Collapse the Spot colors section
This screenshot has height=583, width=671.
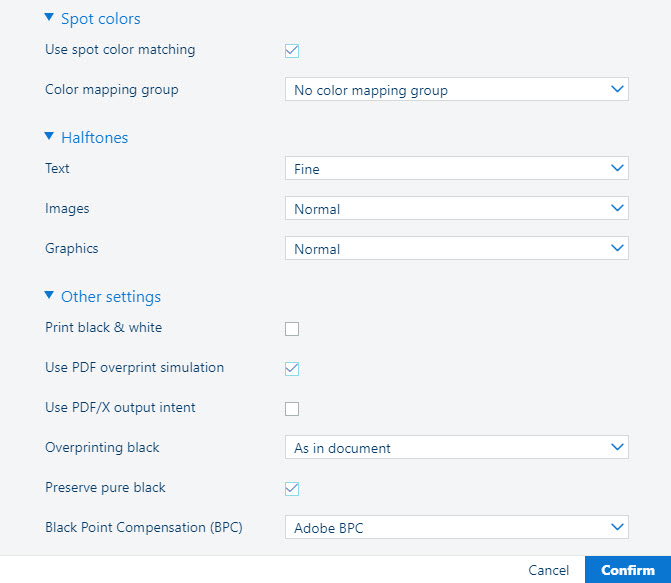point(49,17)
